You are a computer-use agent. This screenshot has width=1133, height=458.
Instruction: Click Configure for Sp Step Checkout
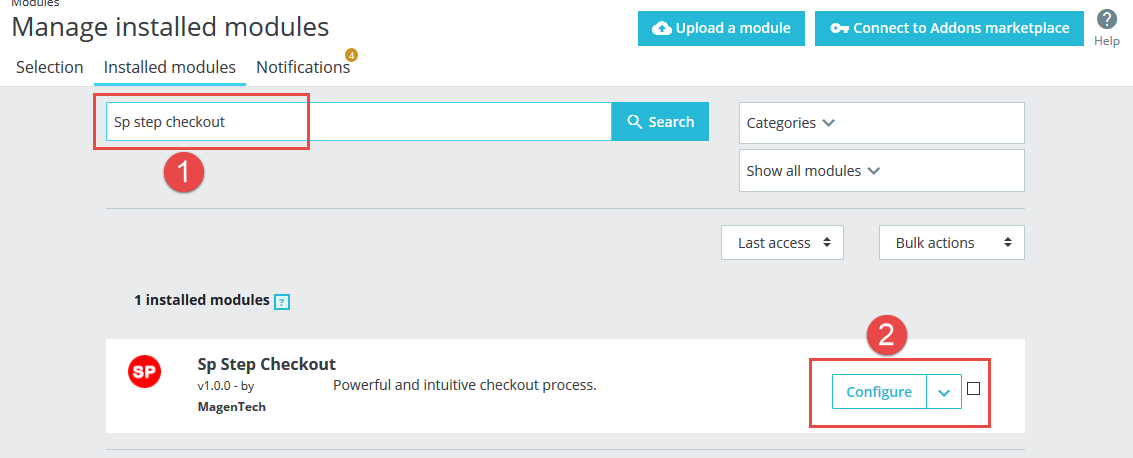879,392
